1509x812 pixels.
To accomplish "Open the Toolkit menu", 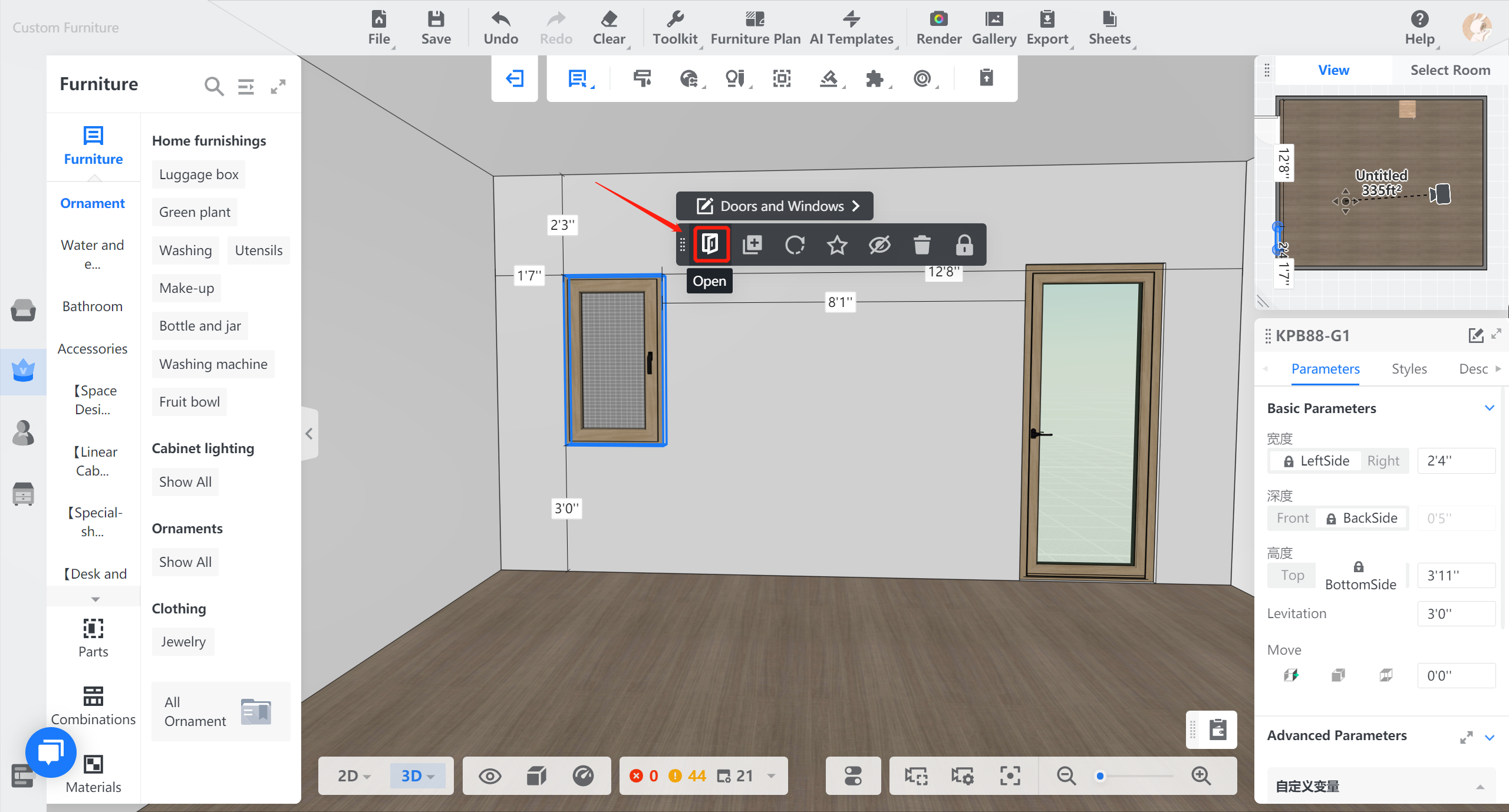I will click(x=675, y=28).
